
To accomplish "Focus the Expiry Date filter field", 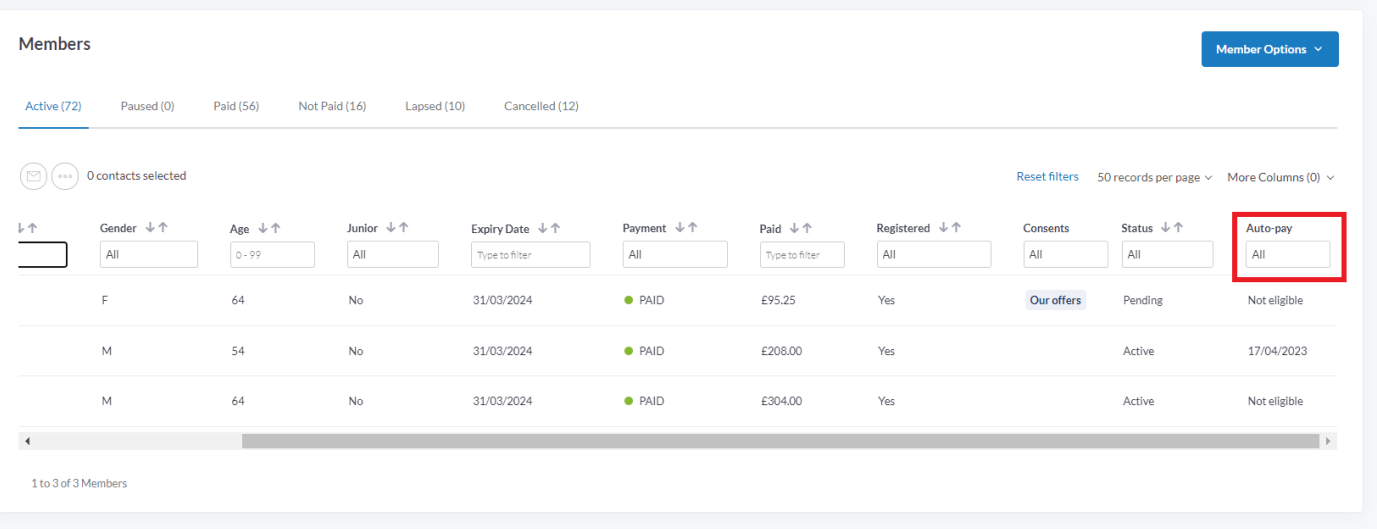I will pyautogui.click(x=531, y=255).
